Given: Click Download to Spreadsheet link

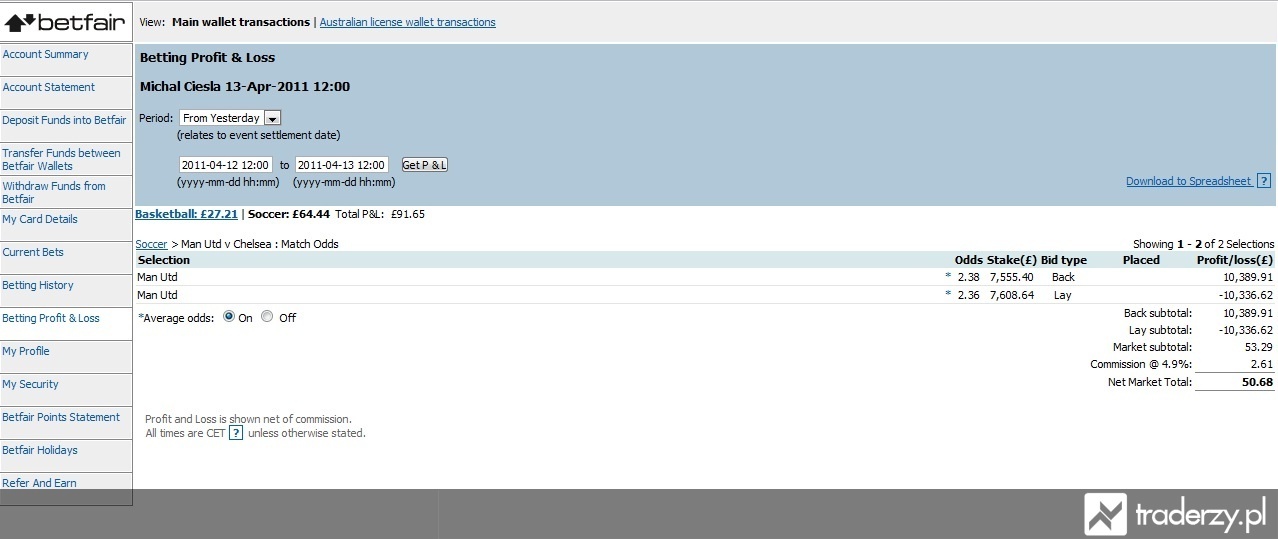Looking at the screenshot, I should [x=1188, y=181].
